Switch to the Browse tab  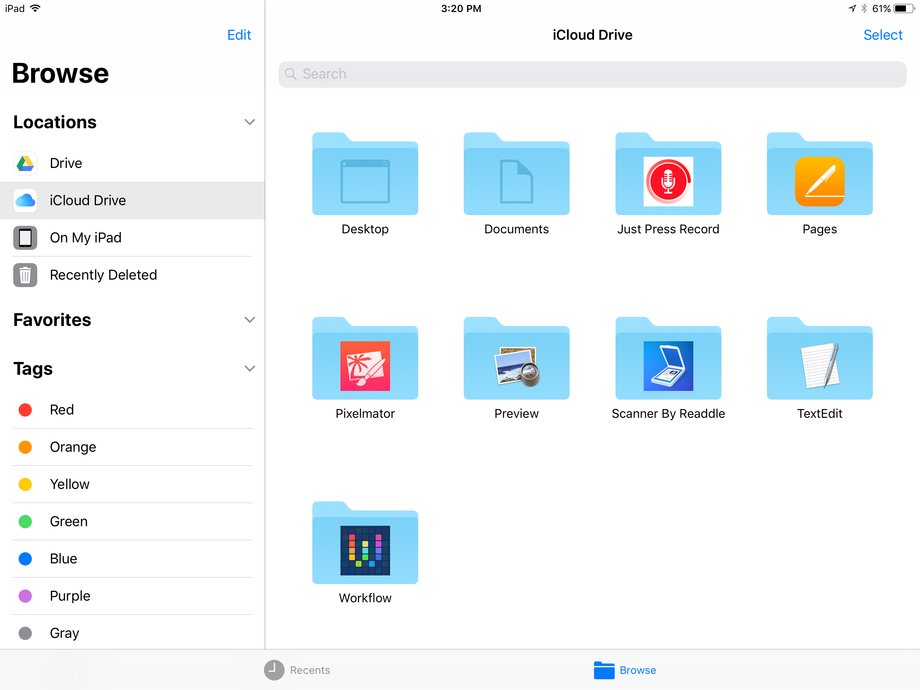(x=625, y=670)
